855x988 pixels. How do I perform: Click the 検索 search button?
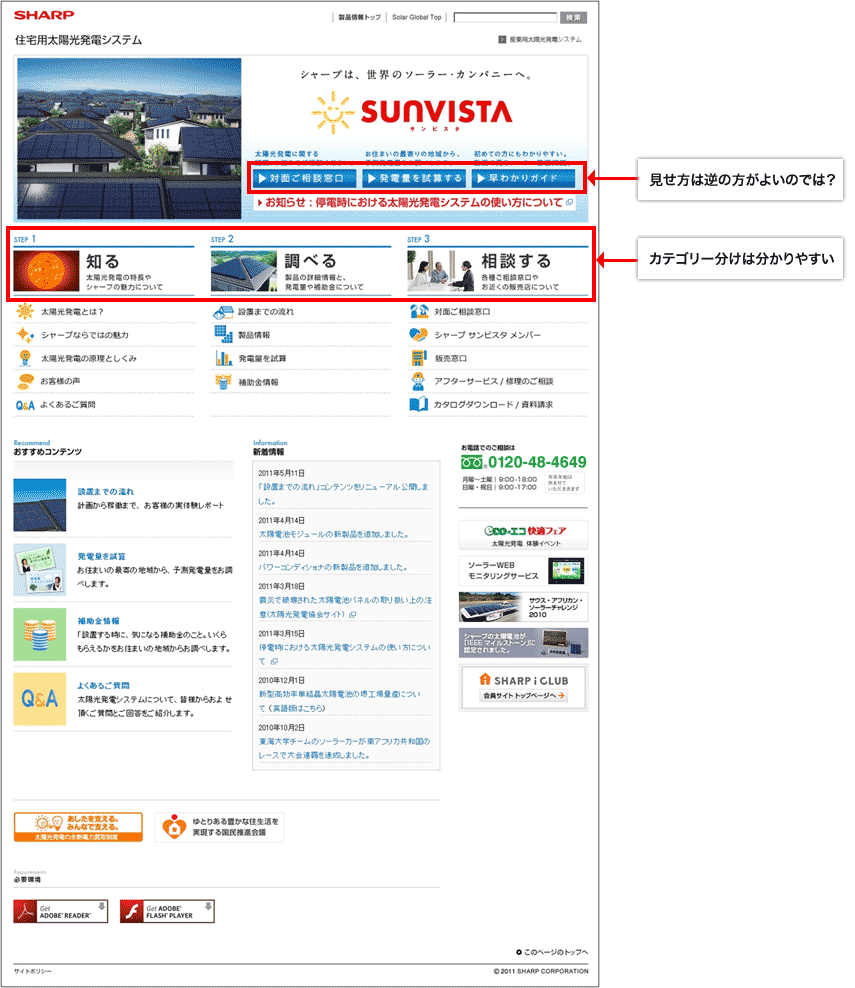(x=573, y=17)
